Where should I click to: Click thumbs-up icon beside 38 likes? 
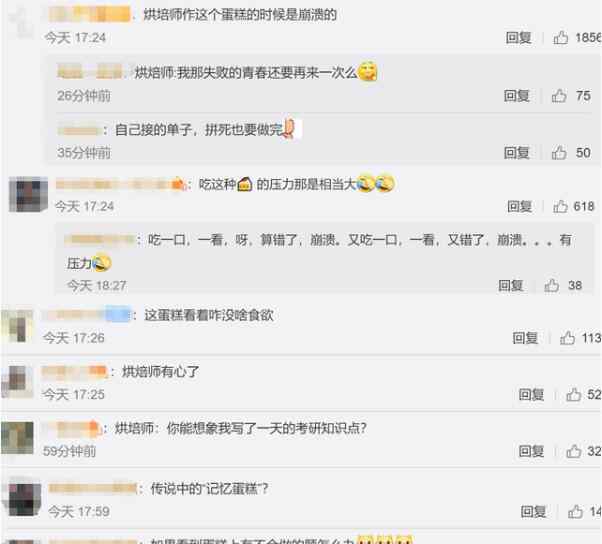(551, 285)
